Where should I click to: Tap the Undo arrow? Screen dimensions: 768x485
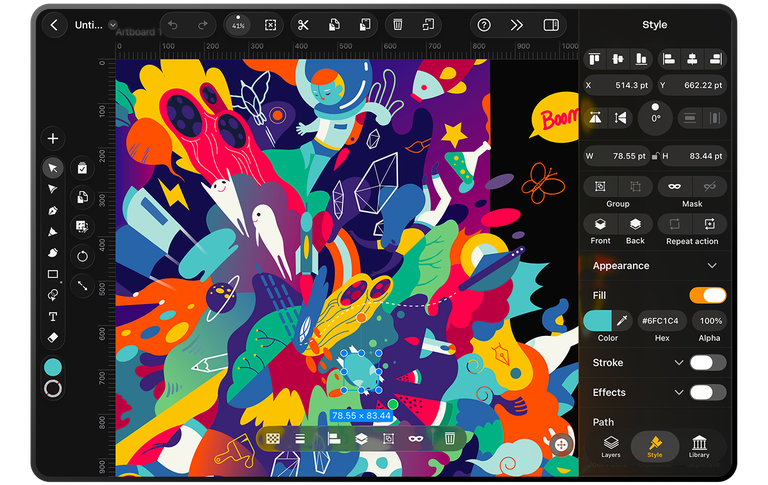coord(173,25)
